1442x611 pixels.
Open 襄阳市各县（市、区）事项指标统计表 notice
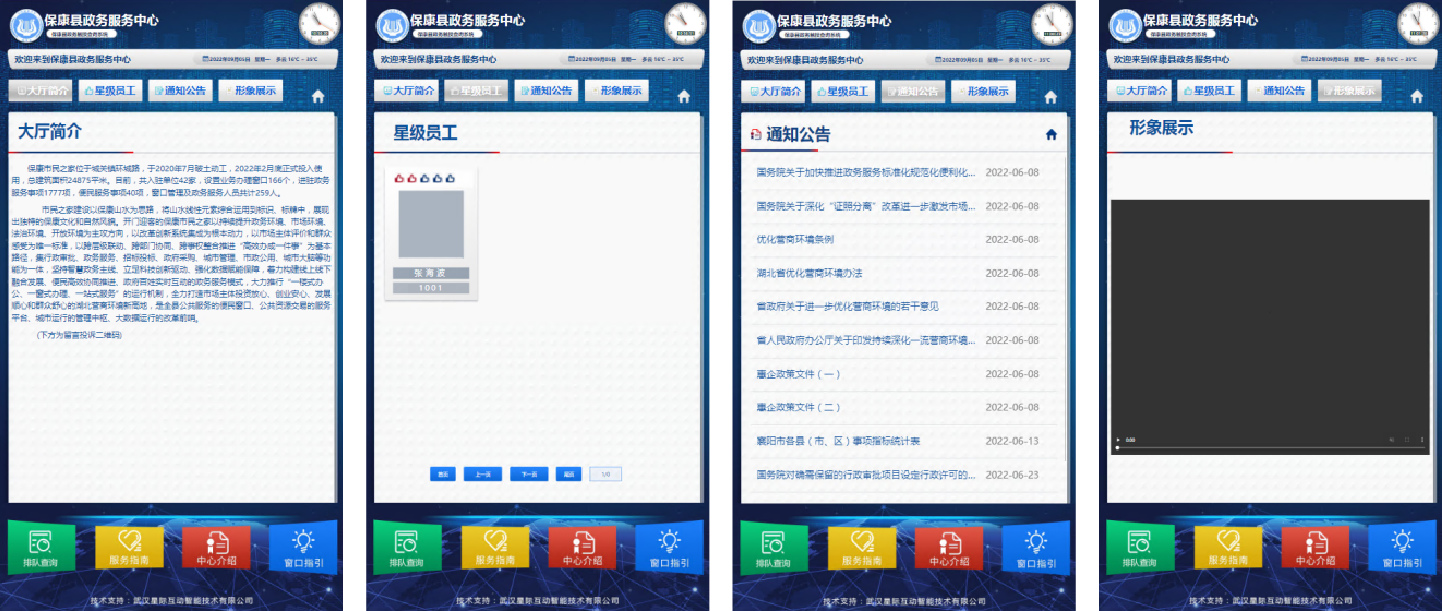838,441
